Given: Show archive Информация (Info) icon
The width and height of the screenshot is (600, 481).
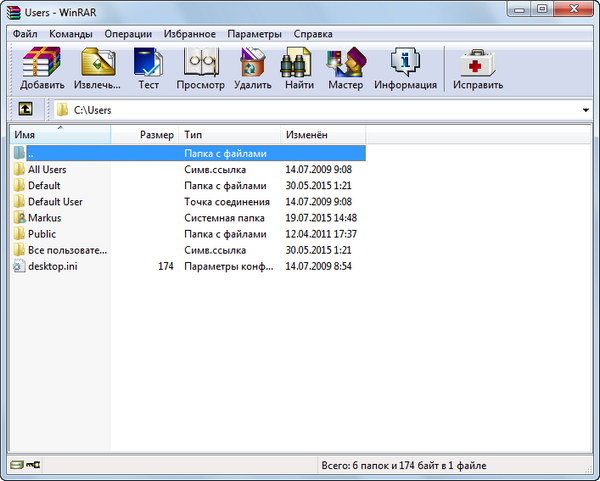Looking at the screenshot, I should (405, 68).
